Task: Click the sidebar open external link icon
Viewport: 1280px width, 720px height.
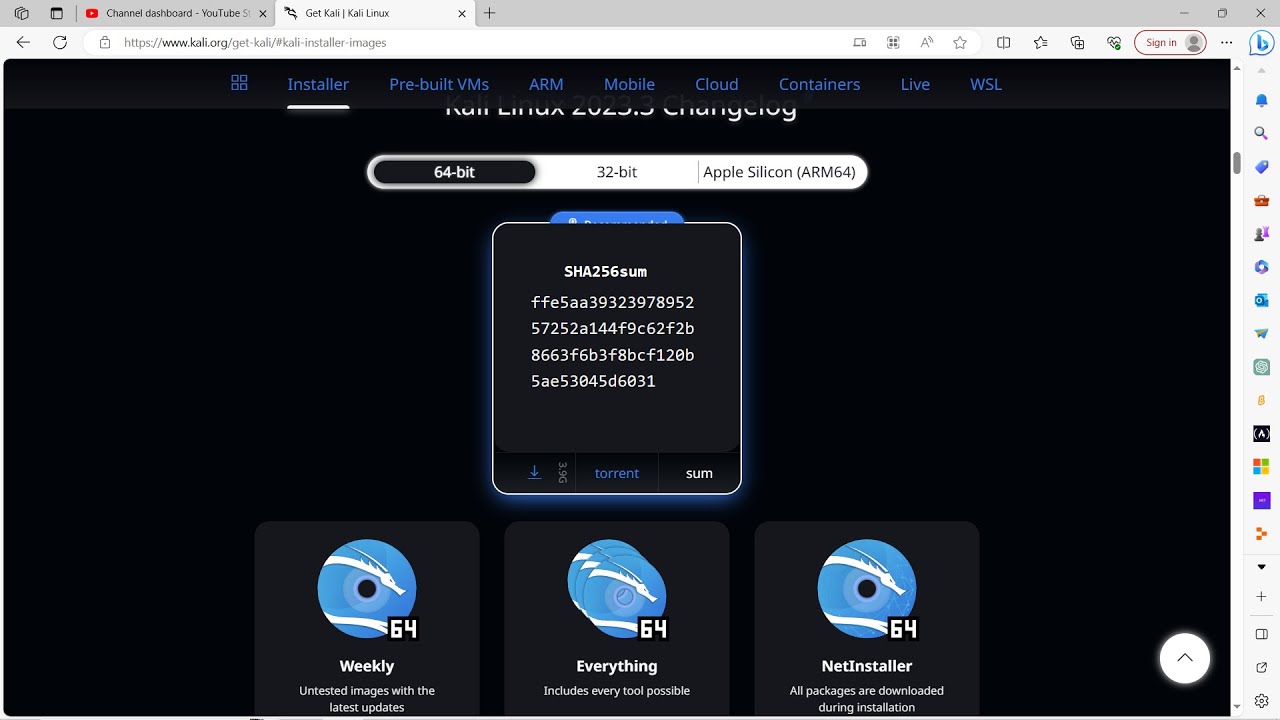Action: (x=1261, y=667)
